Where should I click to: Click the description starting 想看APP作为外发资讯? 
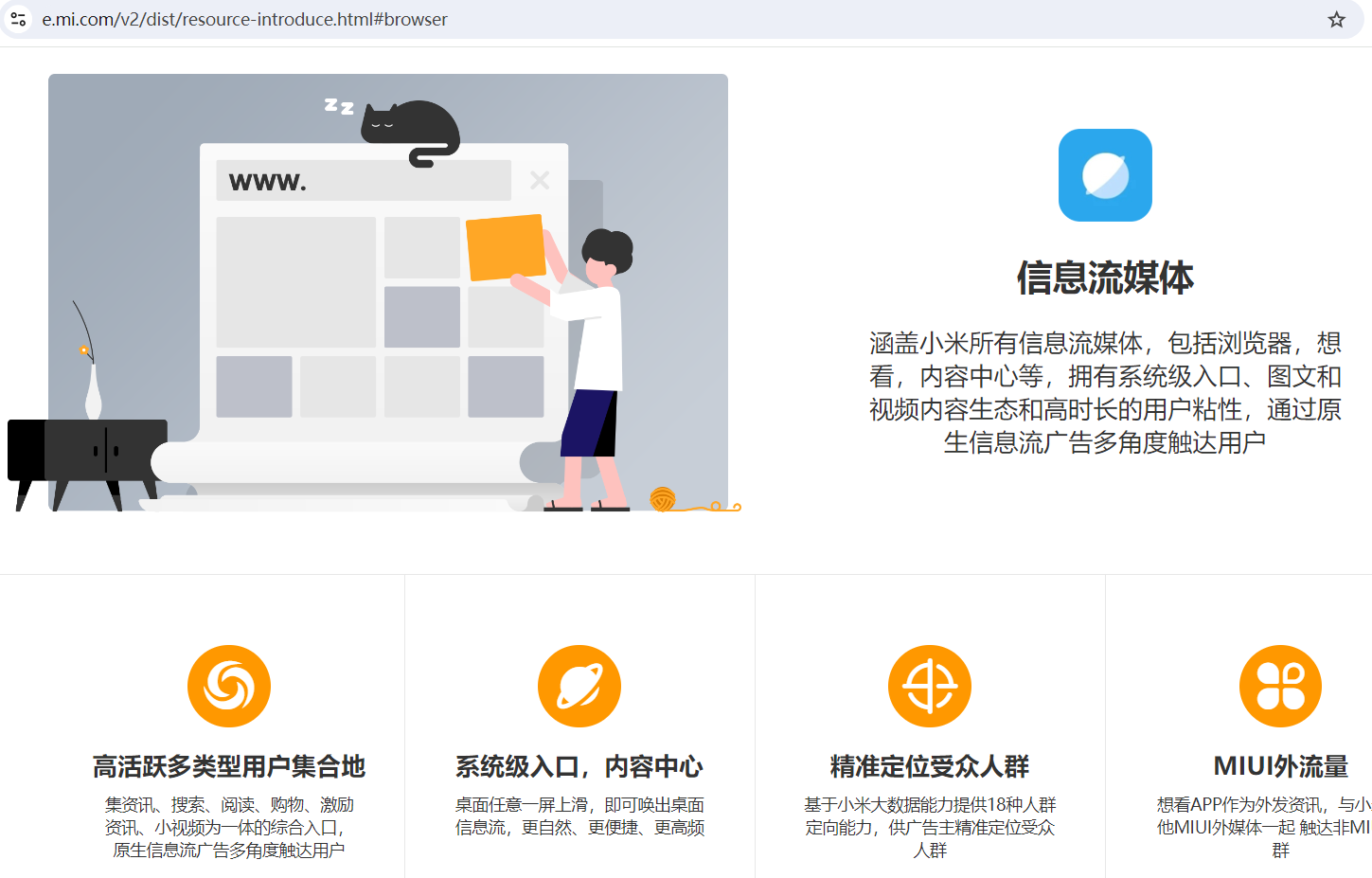coord(1264,827)
